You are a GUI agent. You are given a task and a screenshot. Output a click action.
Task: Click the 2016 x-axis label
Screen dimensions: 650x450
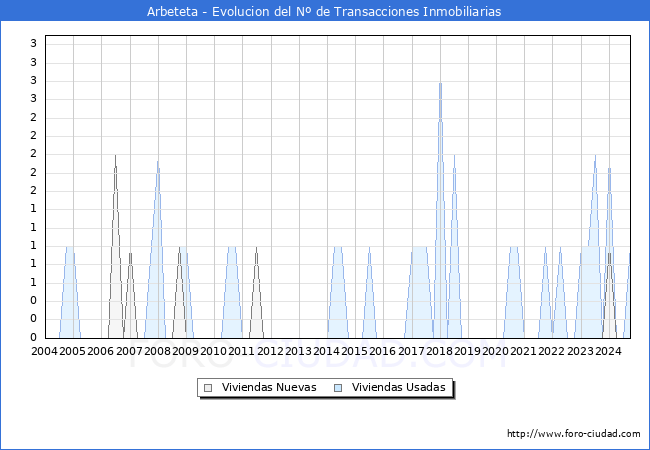click(x=382, y=351)
